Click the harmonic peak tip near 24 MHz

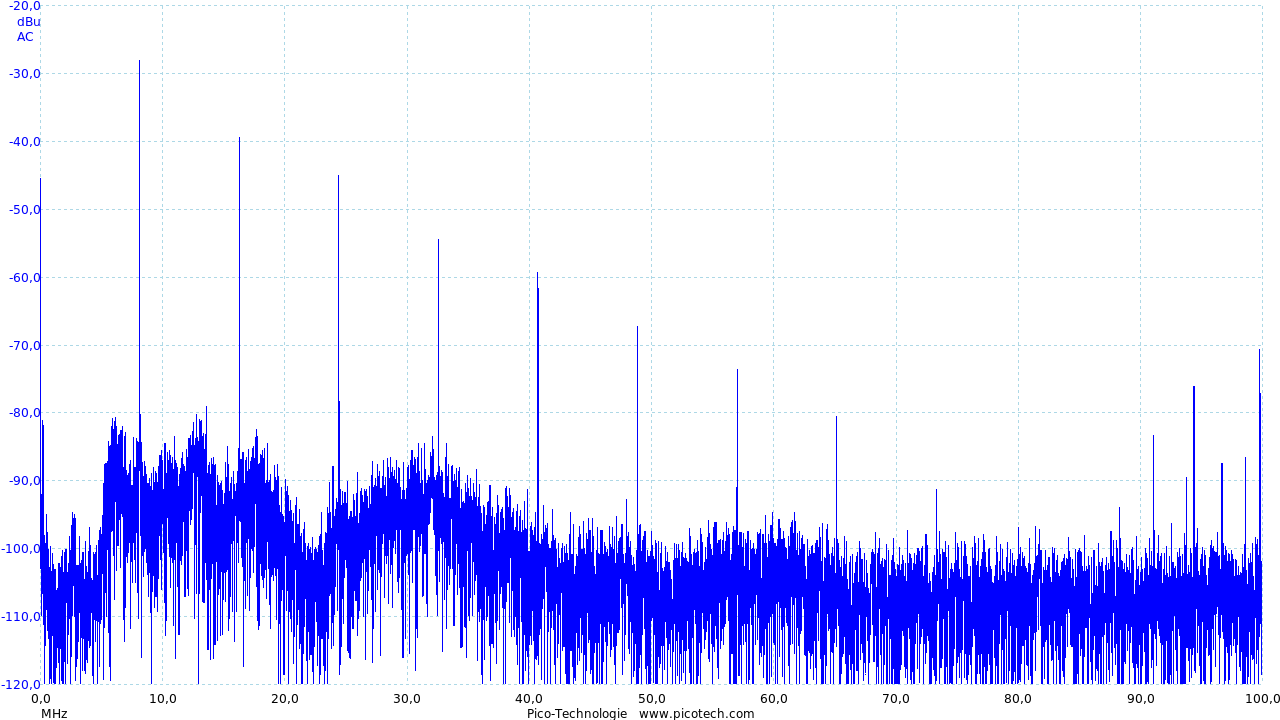[338, 176]
